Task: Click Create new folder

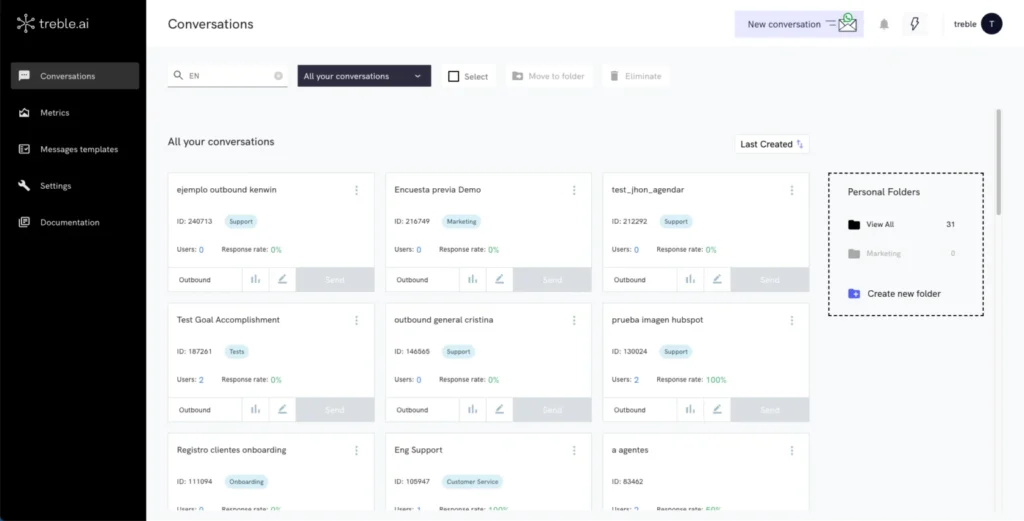Action: point(903,294)
